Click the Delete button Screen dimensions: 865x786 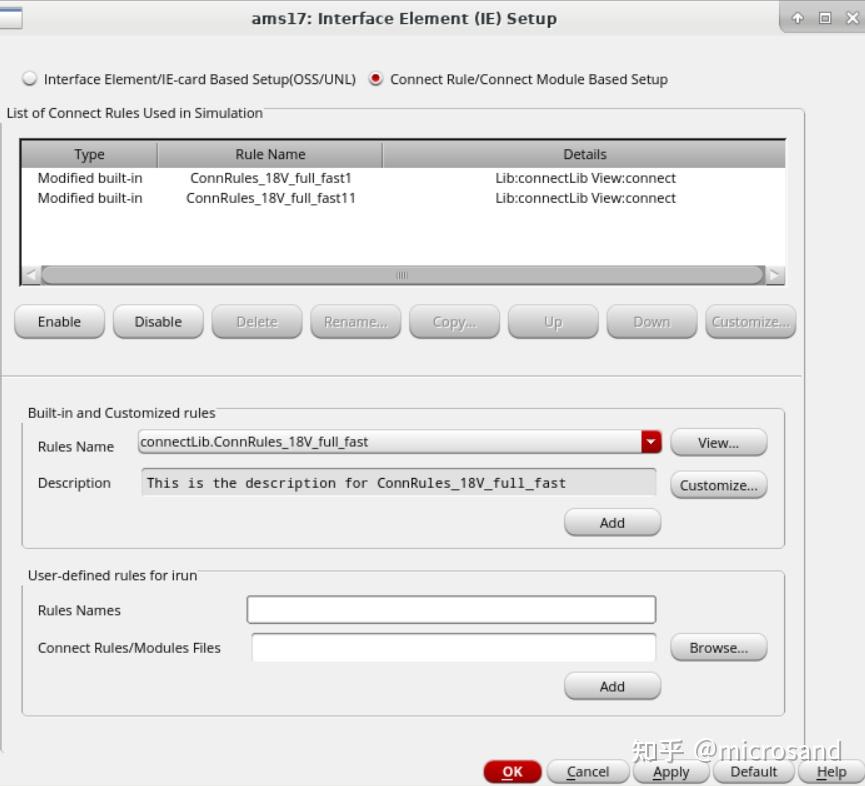[x=257, y=322]
